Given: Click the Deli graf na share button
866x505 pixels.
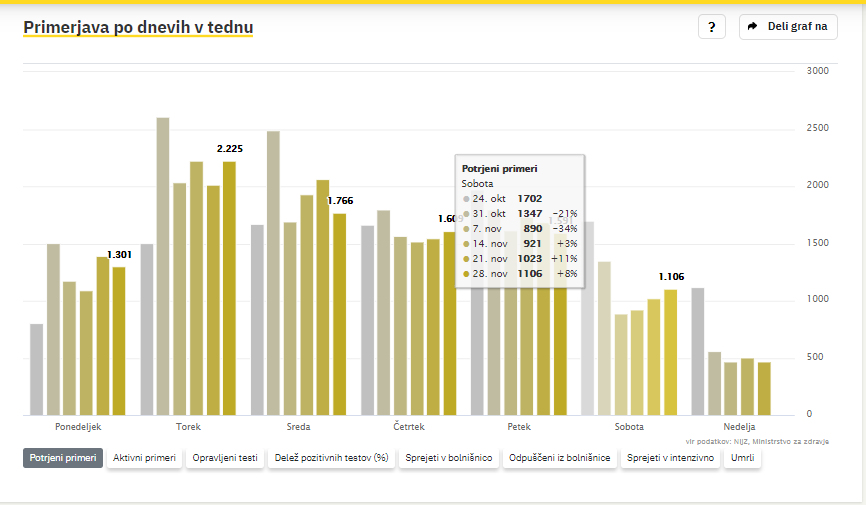Looking at the screenshot, I should click(x=788, y=27).
